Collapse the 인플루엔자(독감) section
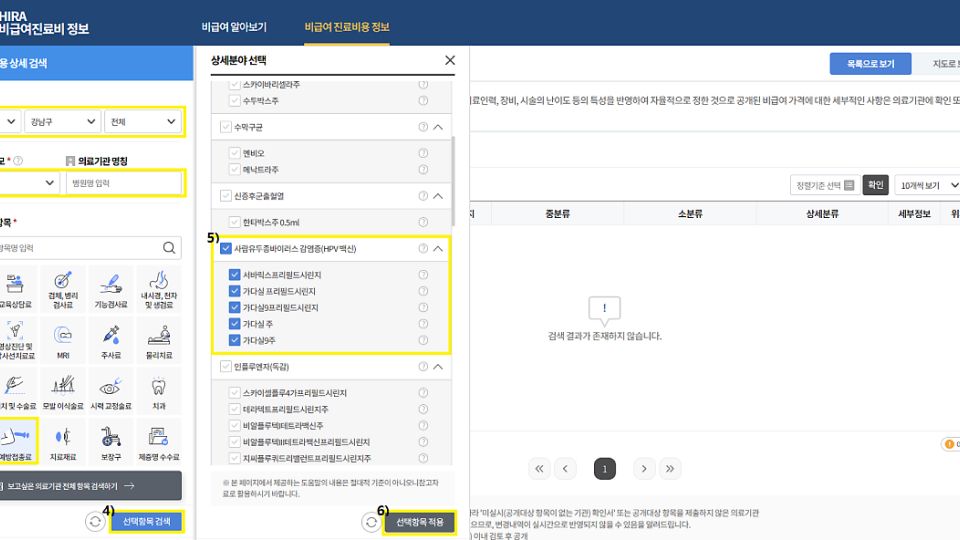Image resolution: width=960 pixels, height=540 pixels. pos(438,367)
